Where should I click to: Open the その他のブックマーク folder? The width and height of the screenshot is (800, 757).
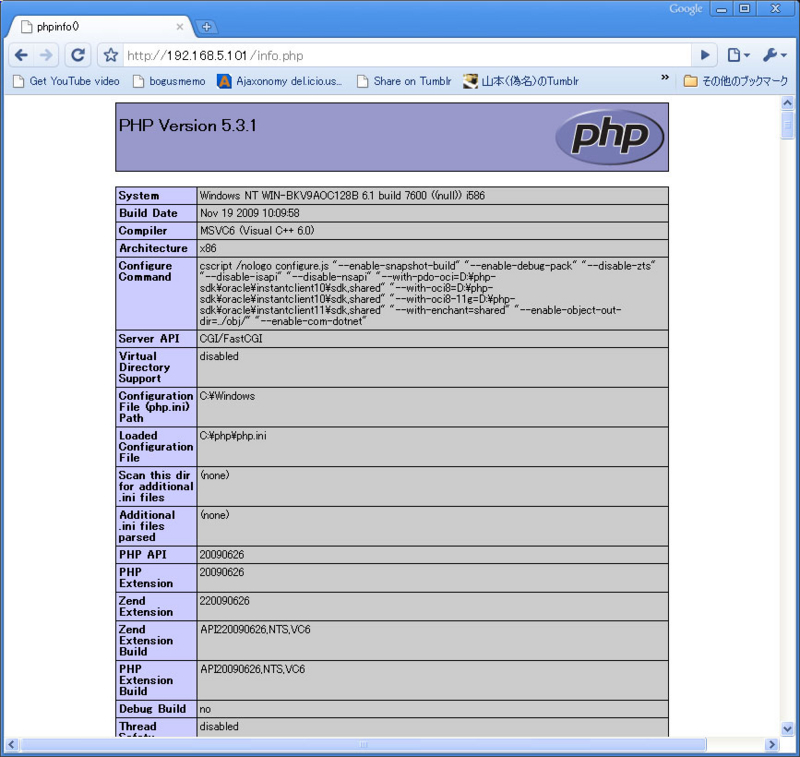736,81
